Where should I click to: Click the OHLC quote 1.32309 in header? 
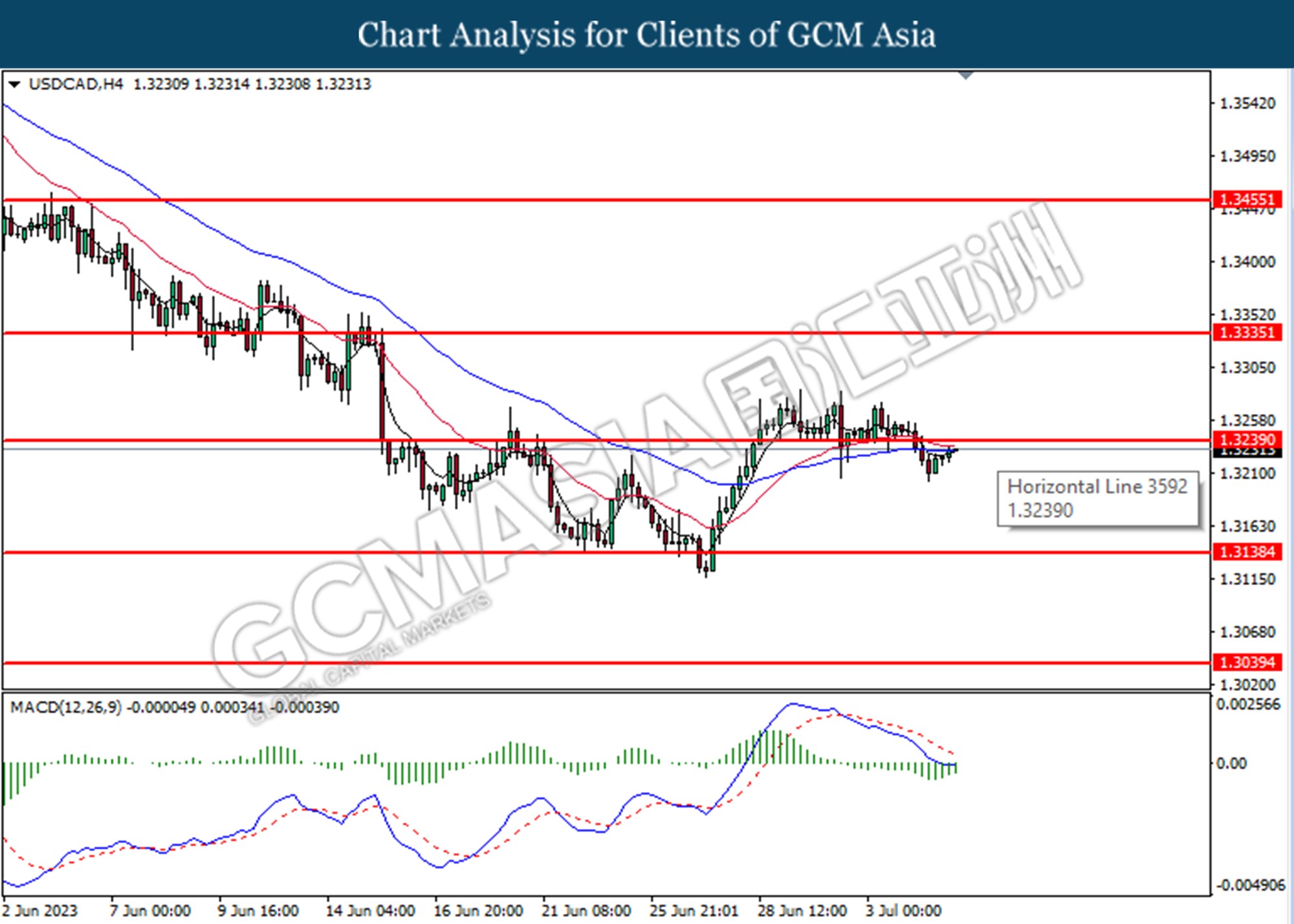click(x=161, y=84)
